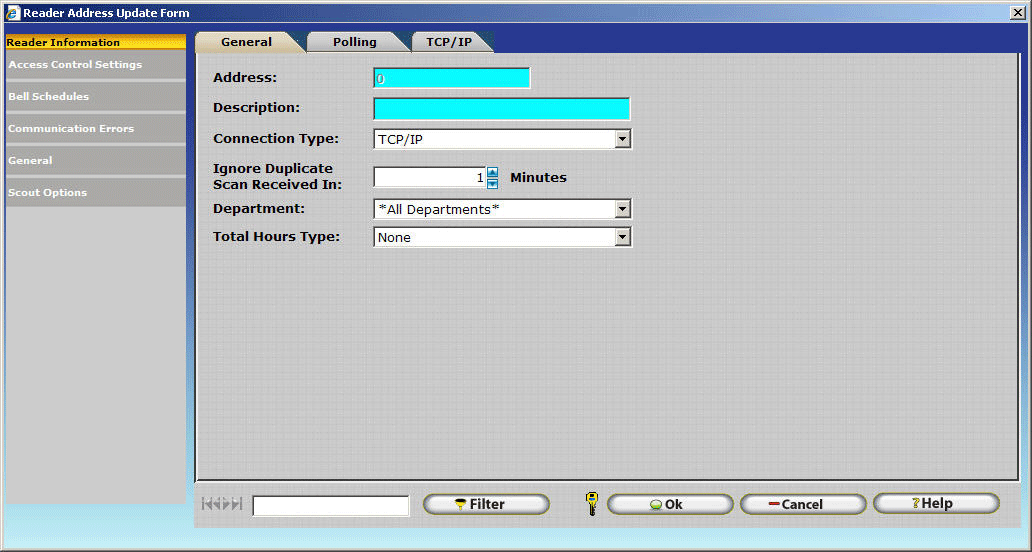Select Bell Schedules in the sidebar

click(94, 97)
